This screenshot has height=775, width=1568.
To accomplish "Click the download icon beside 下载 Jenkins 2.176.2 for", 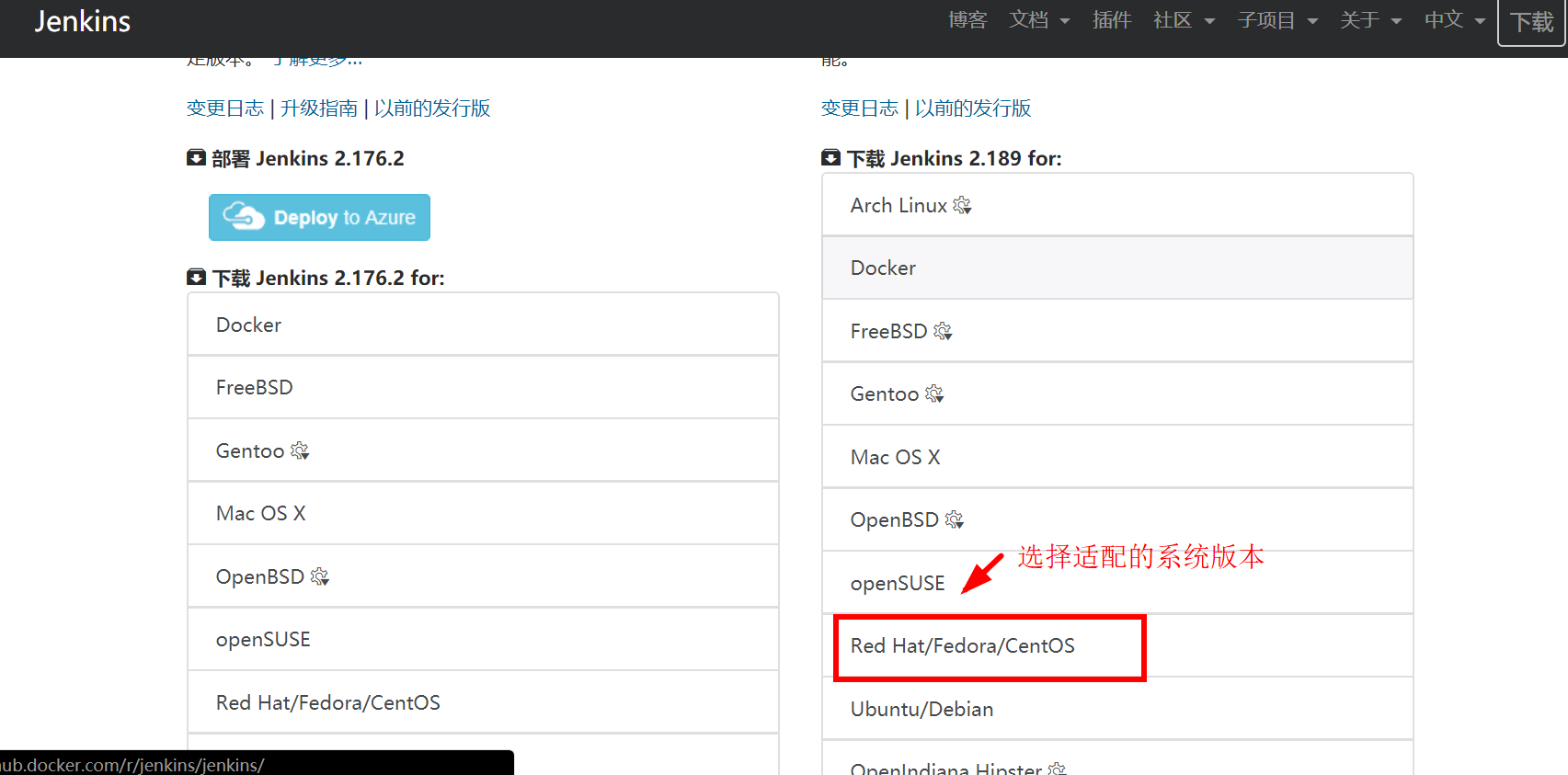I will pos(196,277).
